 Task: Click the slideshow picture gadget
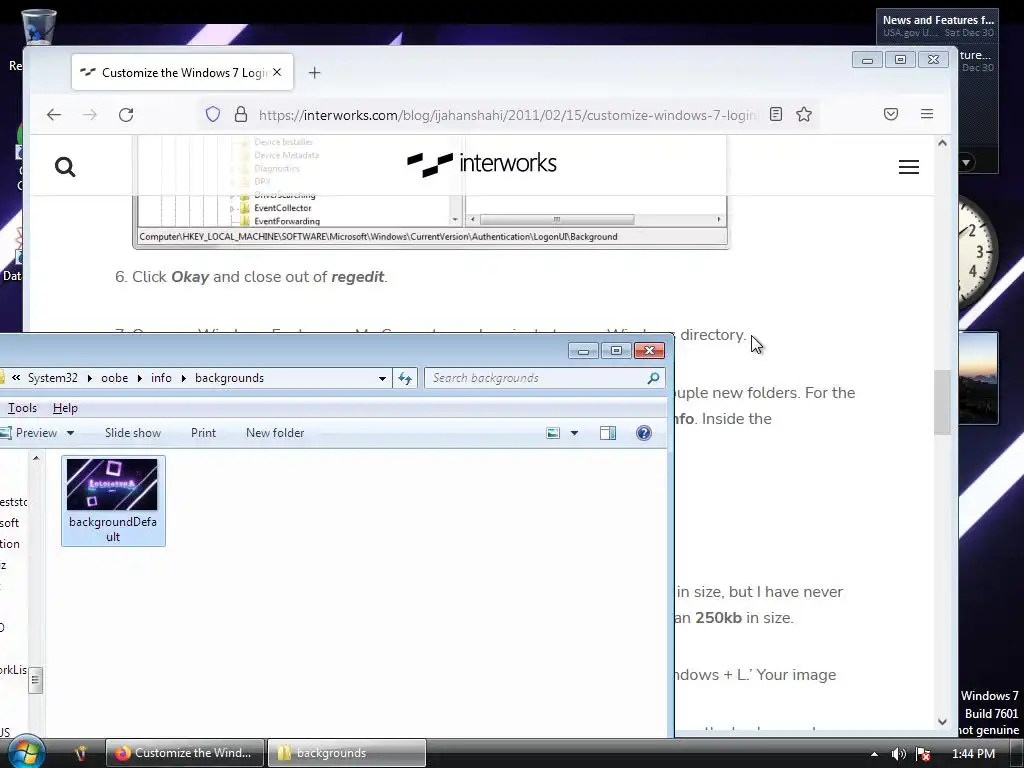[x=978, y=378]
